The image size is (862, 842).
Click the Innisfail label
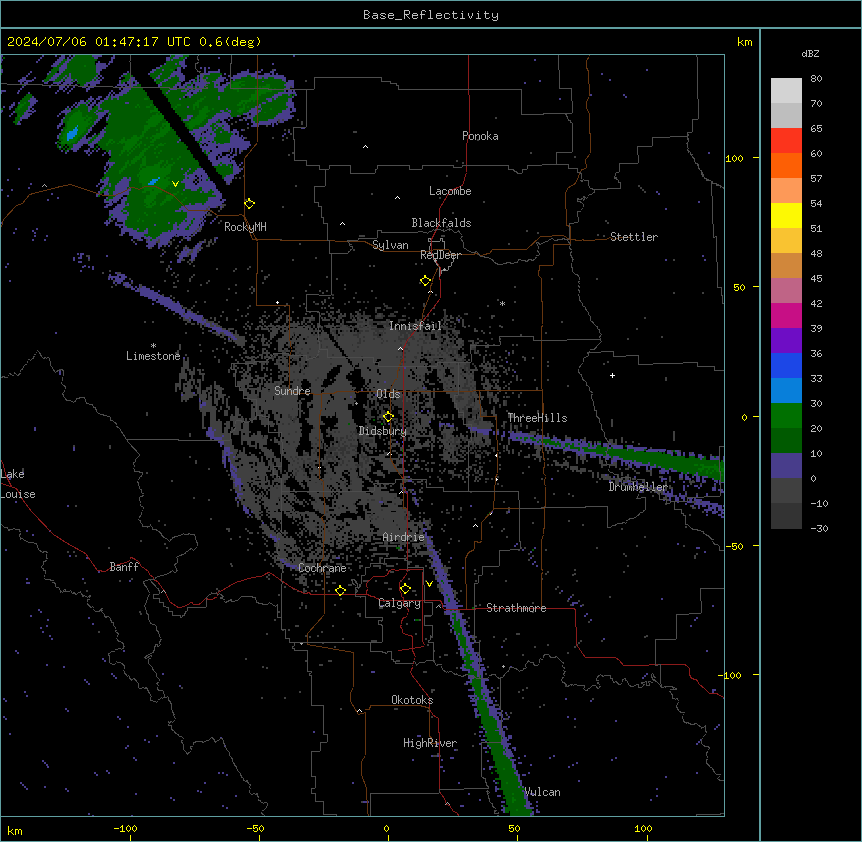point(415,326)
